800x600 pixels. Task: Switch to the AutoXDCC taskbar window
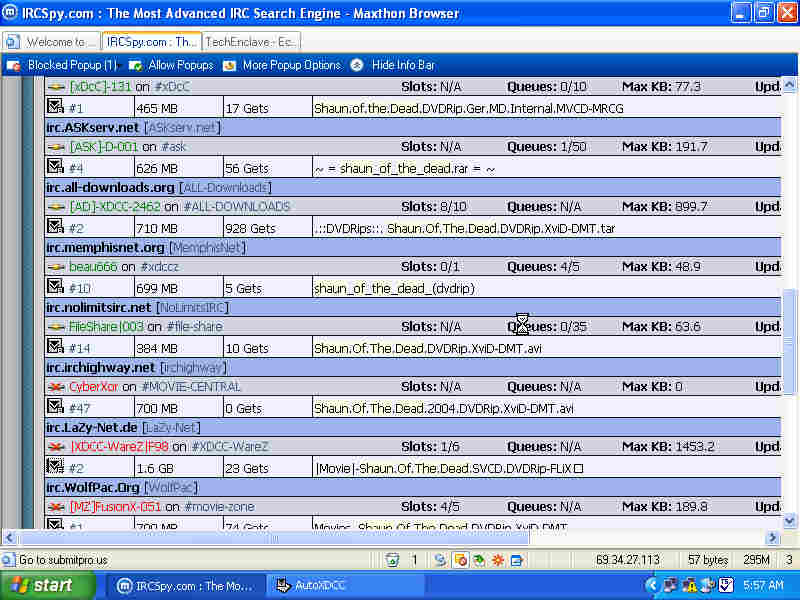344,586
